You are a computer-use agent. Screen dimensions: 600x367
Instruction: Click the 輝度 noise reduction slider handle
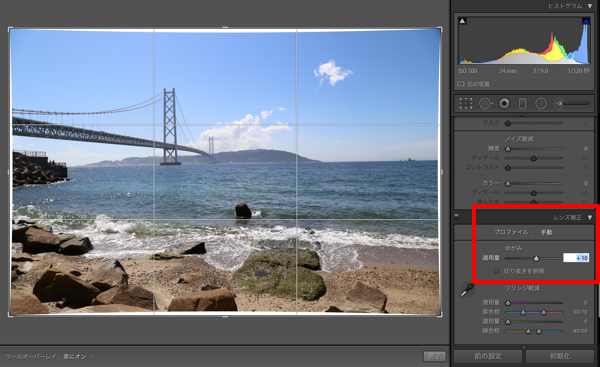point(508,149)
